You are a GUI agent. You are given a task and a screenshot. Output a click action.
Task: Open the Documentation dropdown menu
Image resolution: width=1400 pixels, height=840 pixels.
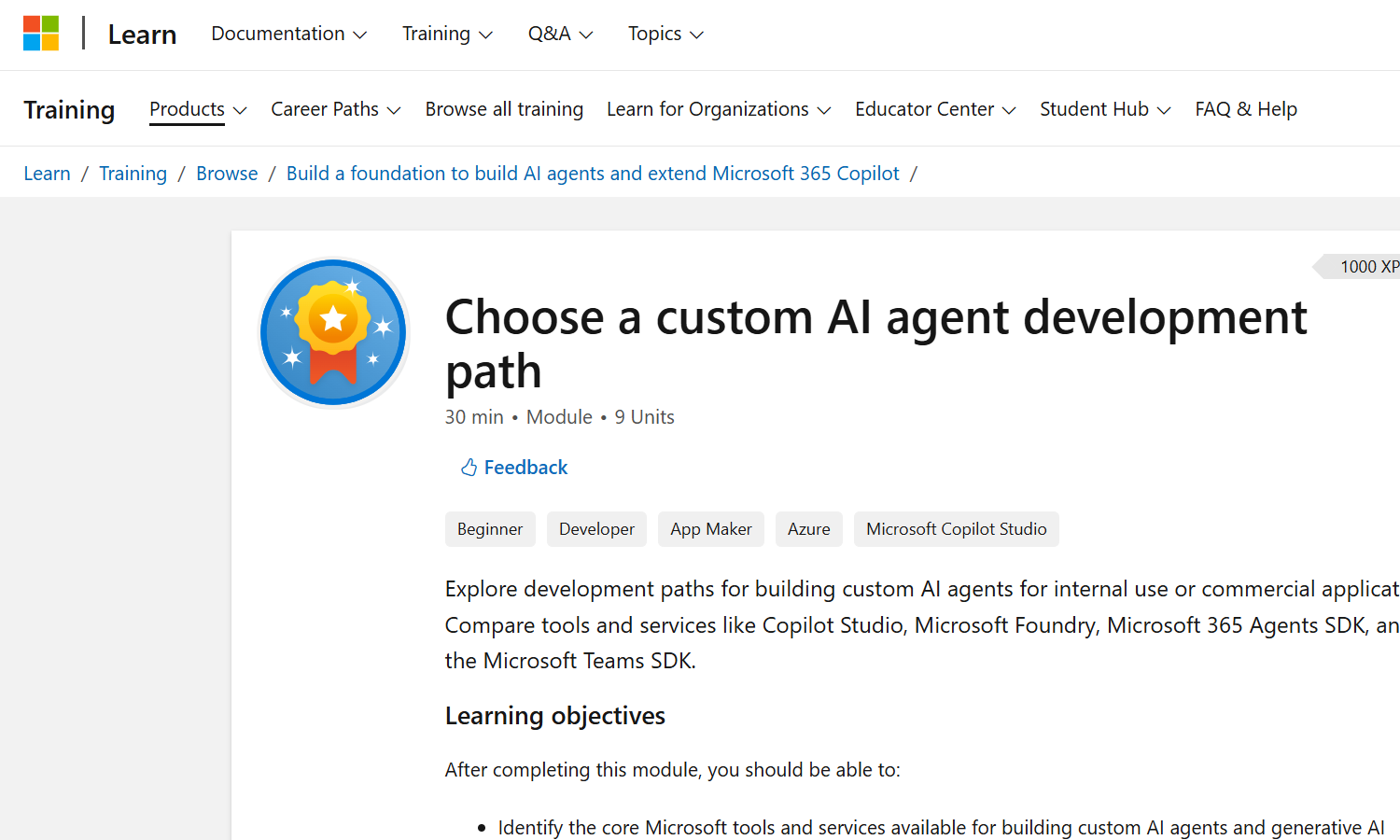tap(288, 35)
